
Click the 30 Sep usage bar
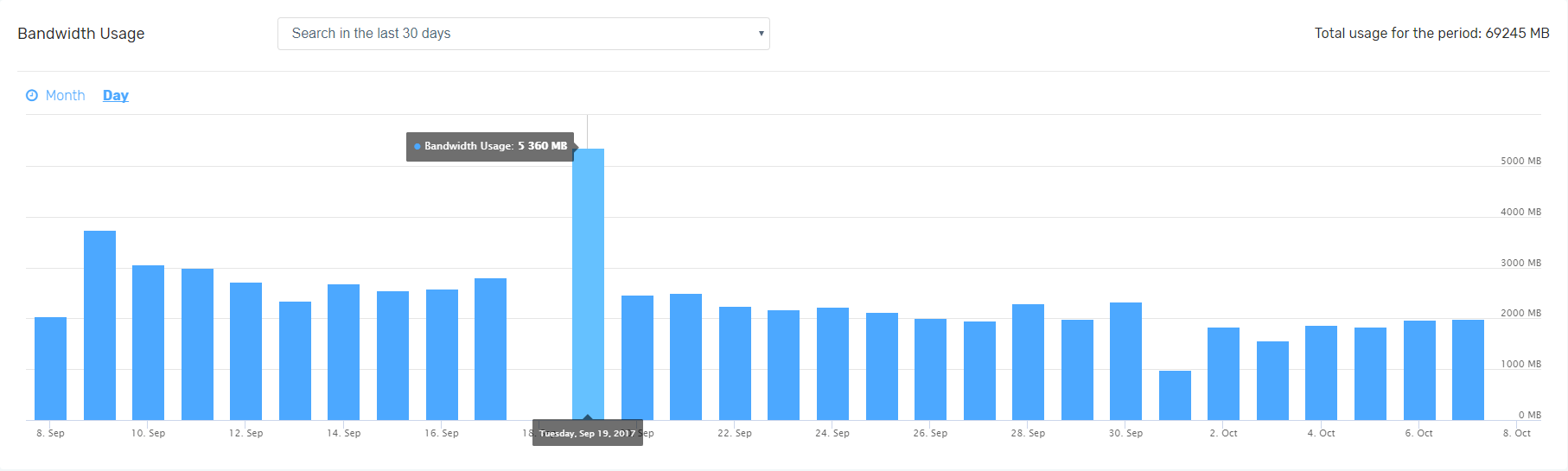[x=1125, y=361]
